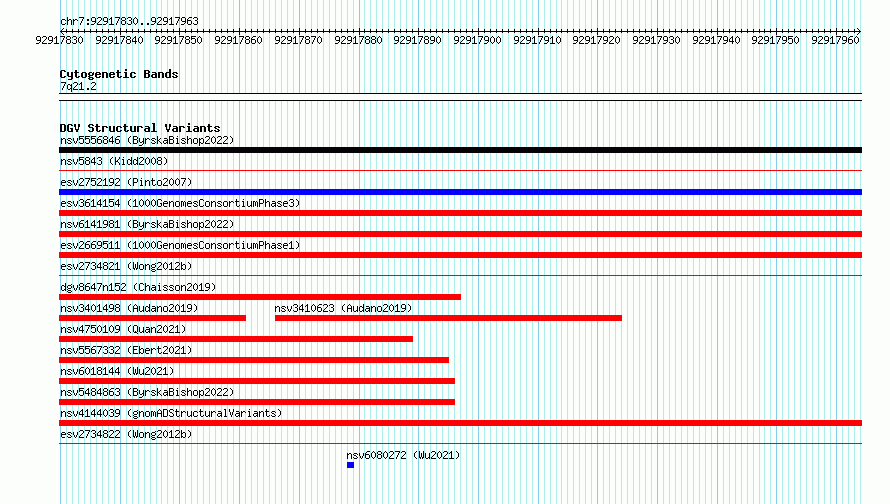The image size is (890, 504).
Task: Click ruler position 92917930
Action: click(x=656, y=40)
